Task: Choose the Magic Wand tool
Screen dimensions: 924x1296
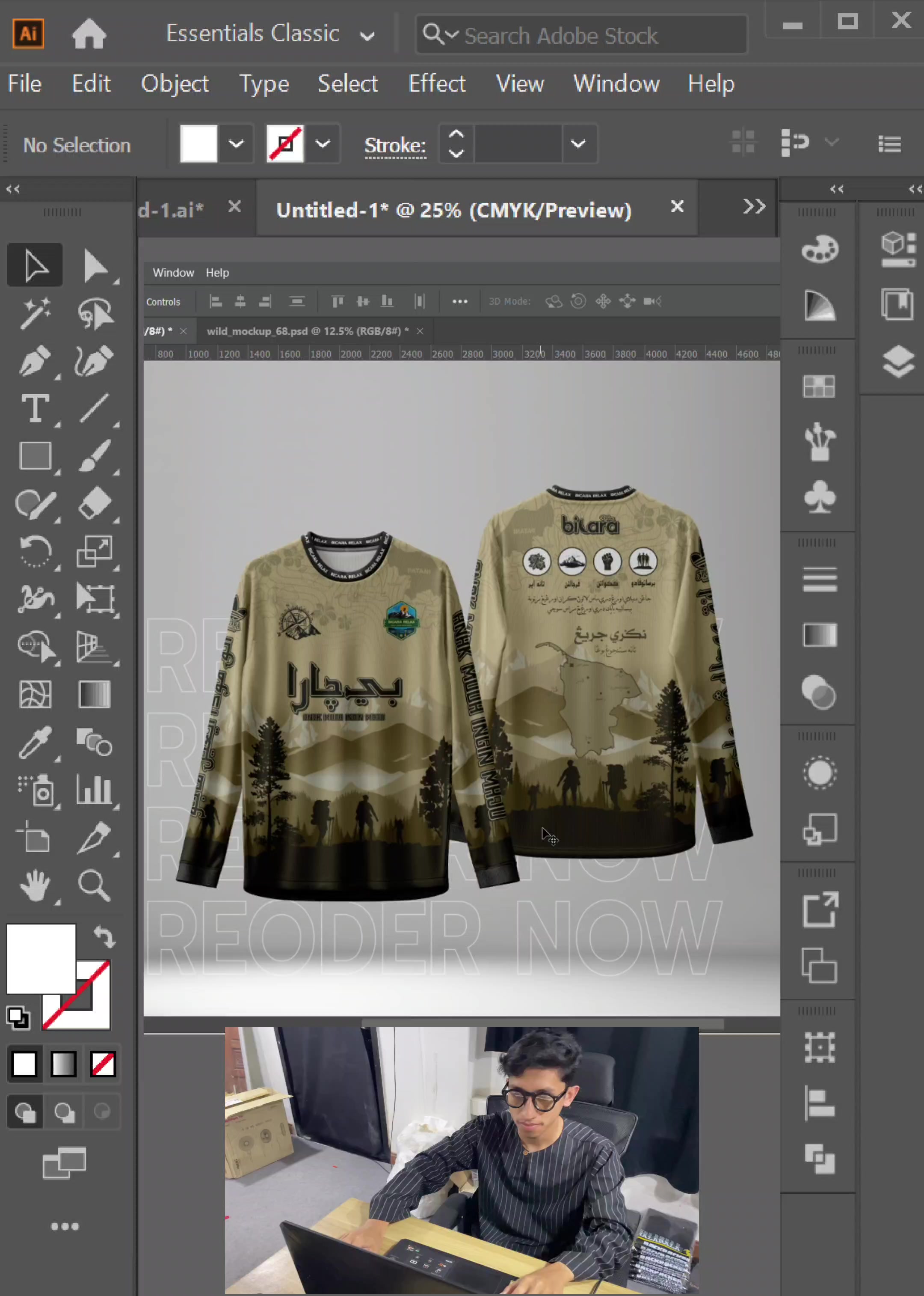Action: click(x=35, y=313)
